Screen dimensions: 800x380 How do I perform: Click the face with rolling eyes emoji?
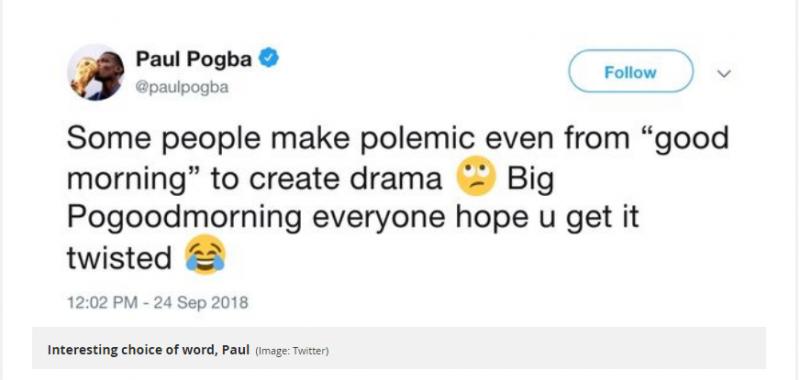477,175
